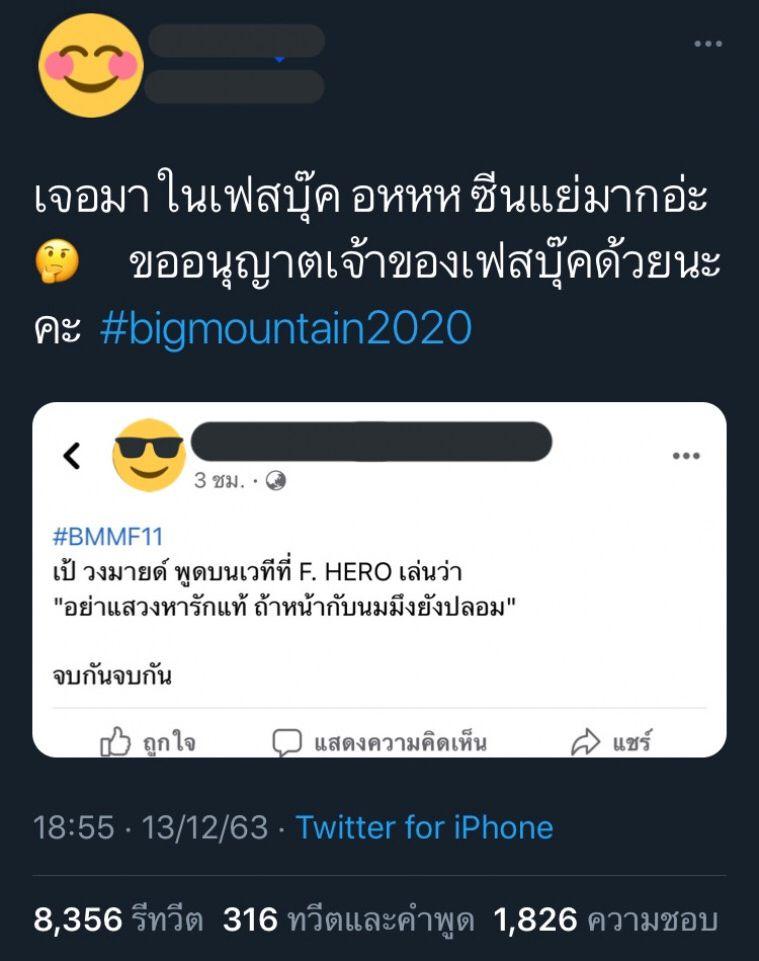Click the Twitter for iPhone source link
The height and width of the screenshot is (961, 759).
tap(424, 827)
